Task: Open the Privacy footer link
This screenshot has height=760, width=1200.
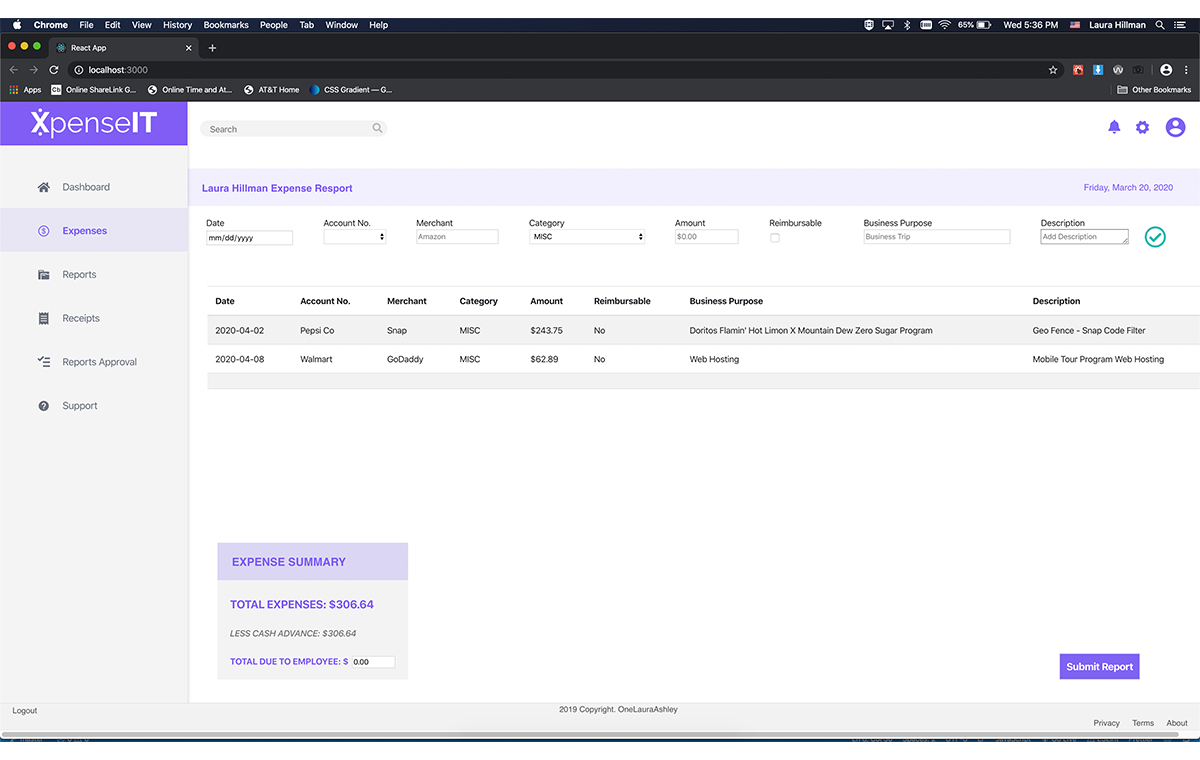Action: coord(1106,723)
